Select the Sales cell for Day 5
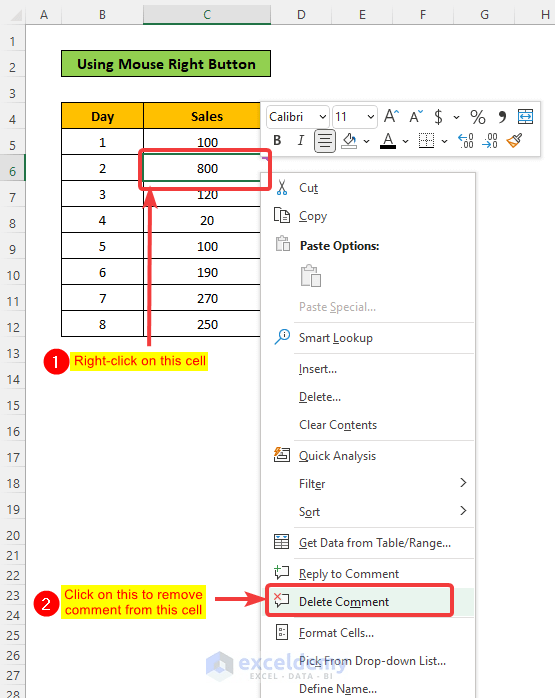 (x=202, y=246)
